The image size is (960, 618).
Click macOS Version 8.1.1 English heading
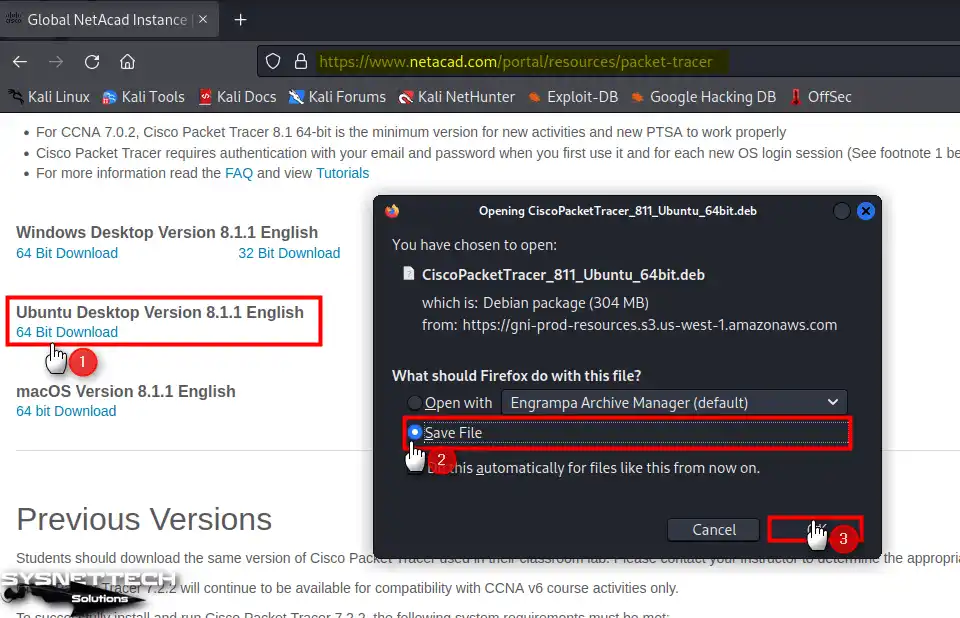point(126,391)
